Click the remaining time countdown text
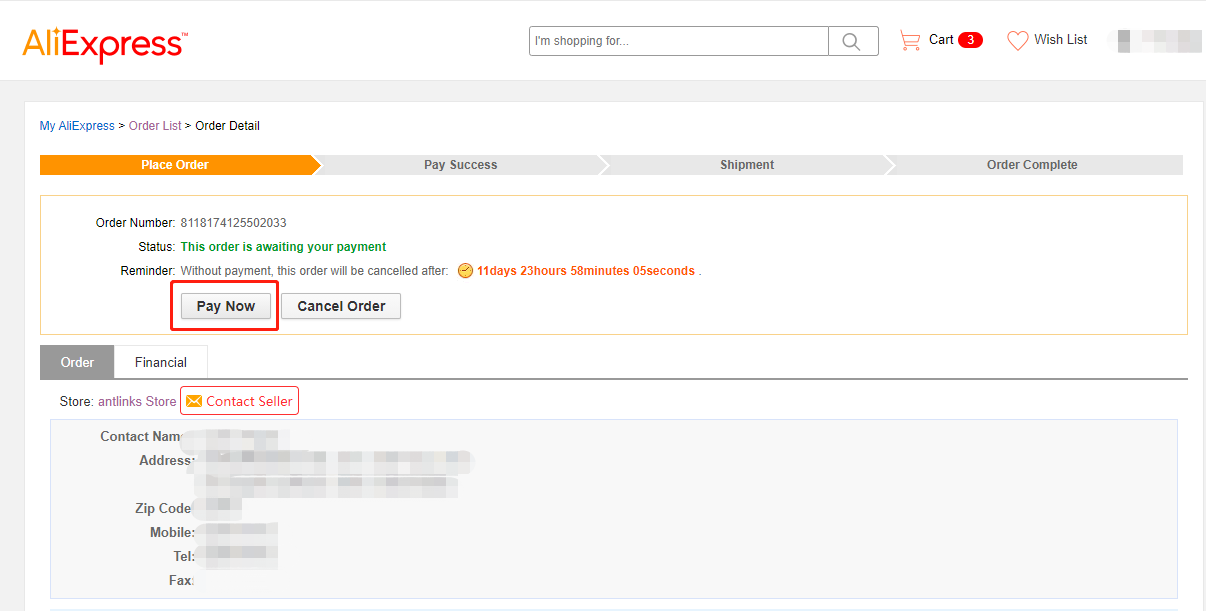The width and height of the screenshot is (1206, 611). [586, 271]
